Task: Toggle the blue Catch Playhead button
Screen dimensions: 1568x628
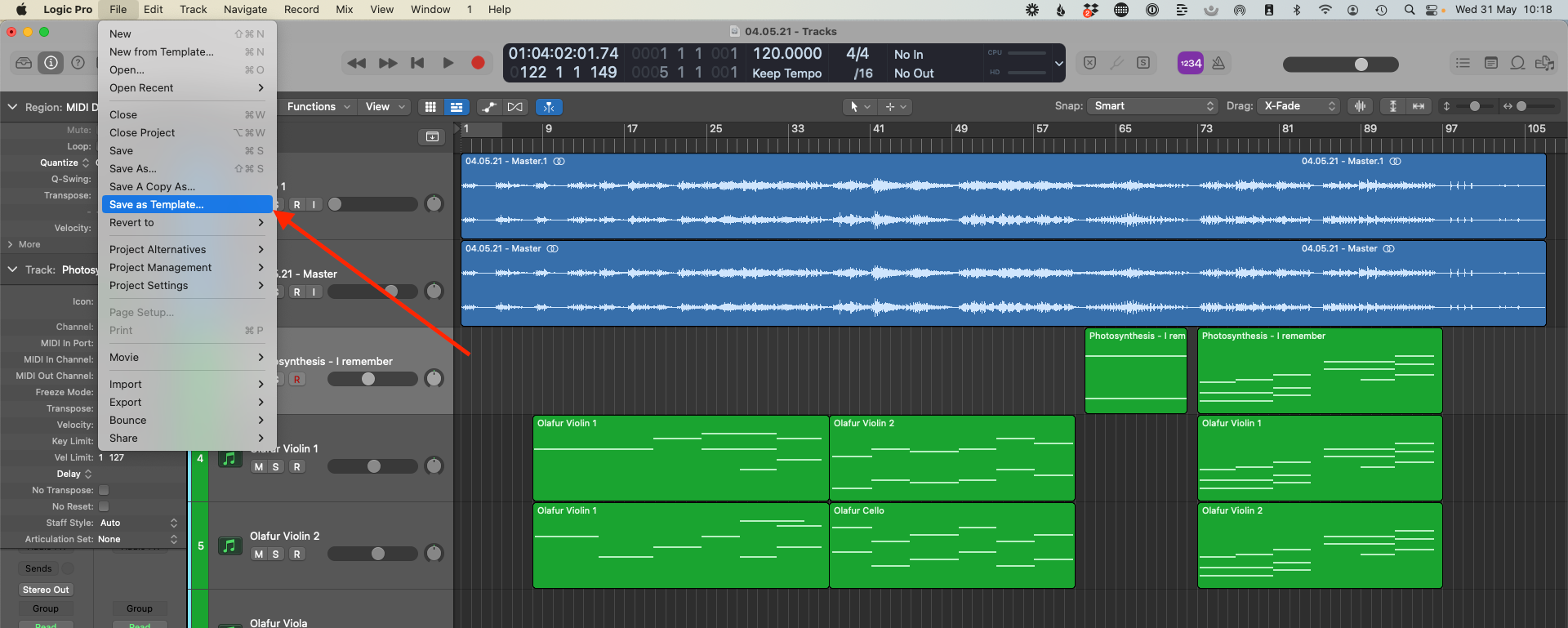Action: tap(549, 107)
